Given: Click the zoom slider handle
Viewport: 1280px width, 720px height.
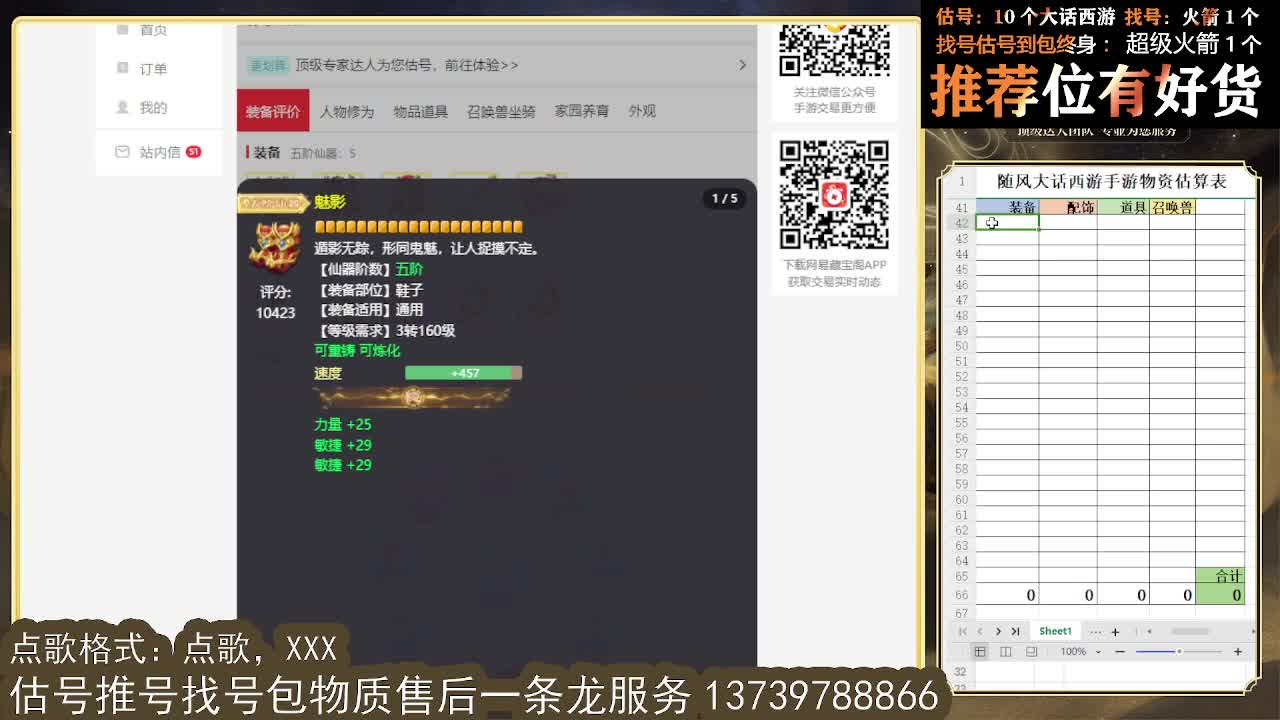Looking at the screenshot, I should 1179,651.
